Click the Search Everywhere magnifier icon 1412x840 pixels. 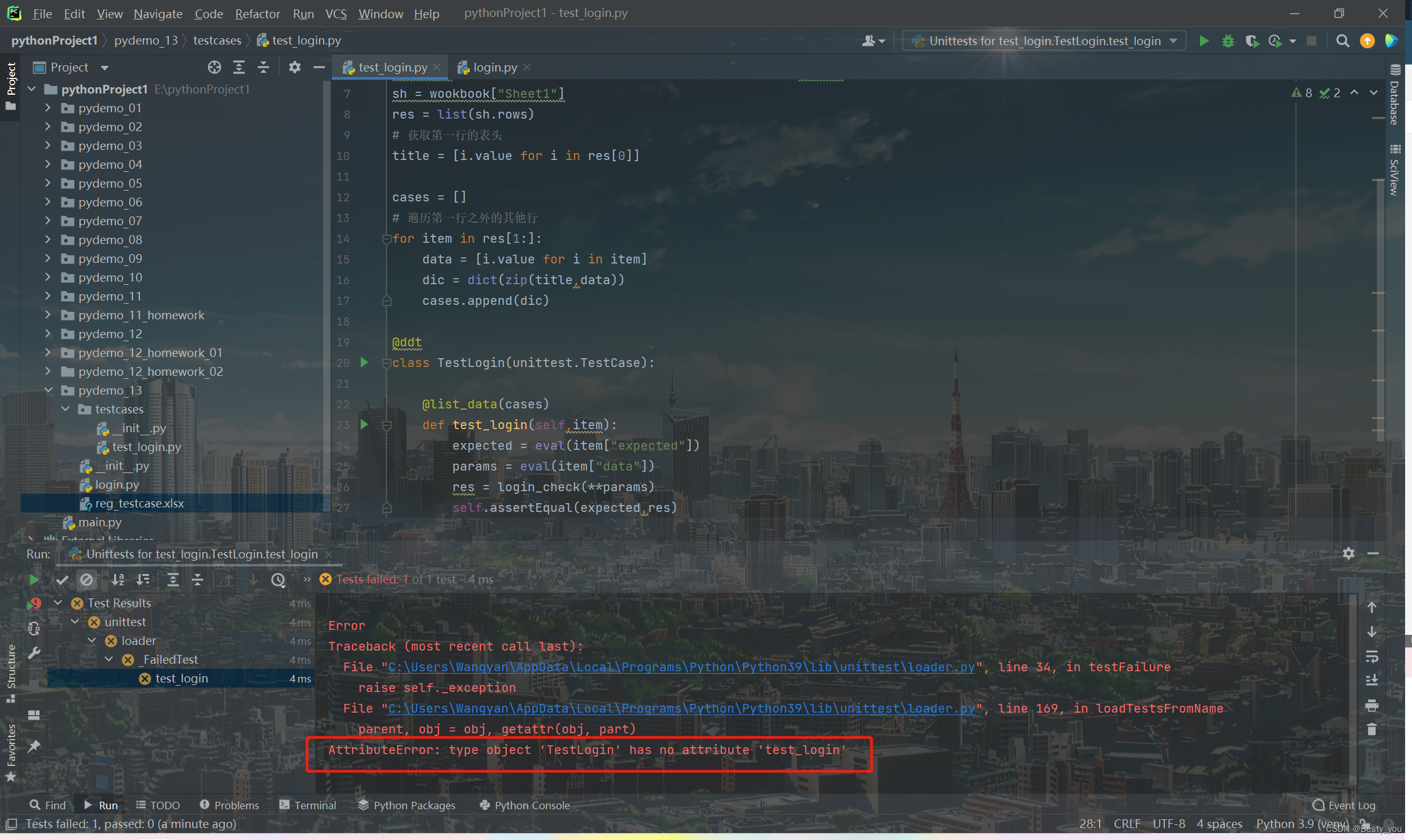[1342, 41]
